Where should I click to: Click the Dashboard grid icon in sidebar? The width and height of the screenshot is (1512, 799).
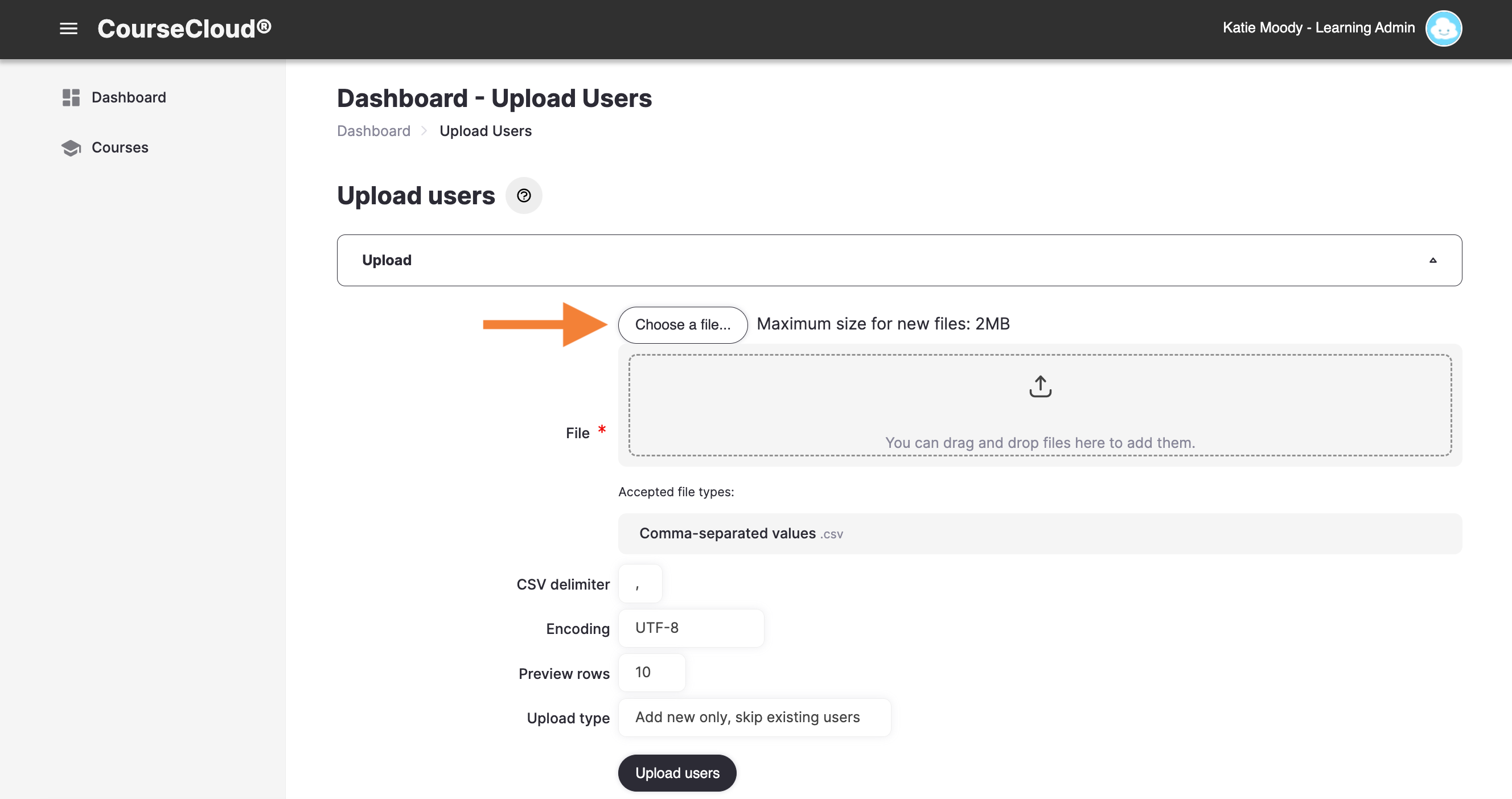coord(71,97)
